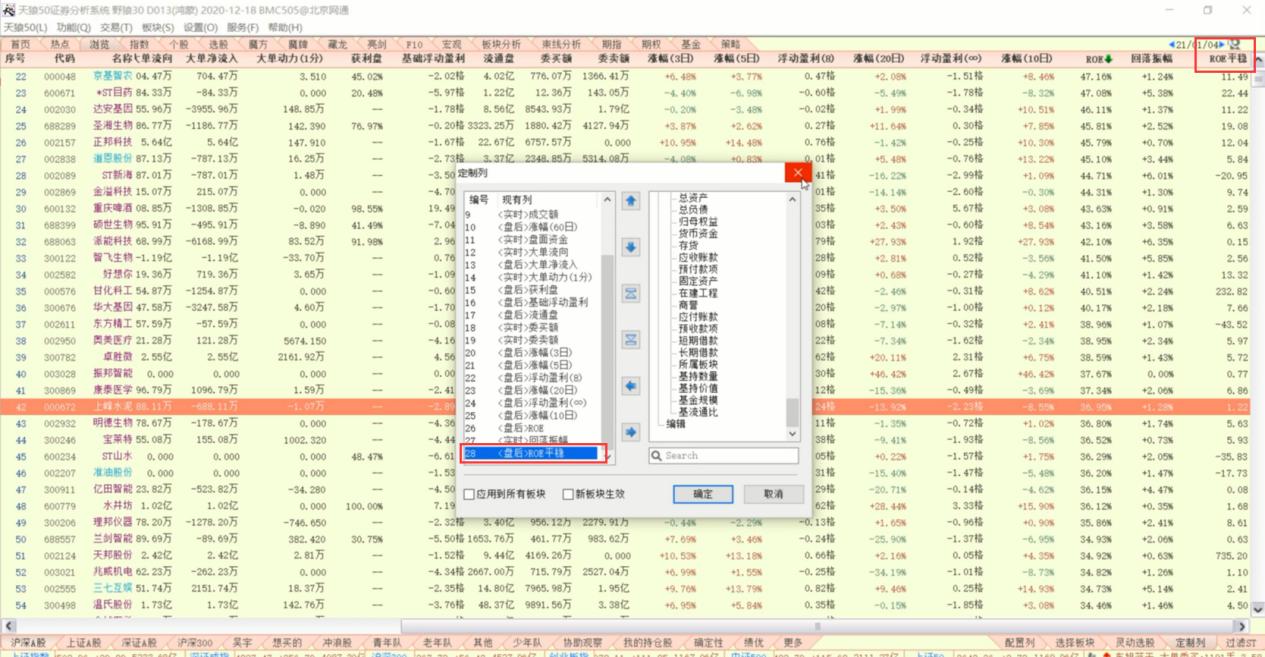Switch to the 首页 tab
Screen dimensions: 1265x657
[x=20, y=44]
